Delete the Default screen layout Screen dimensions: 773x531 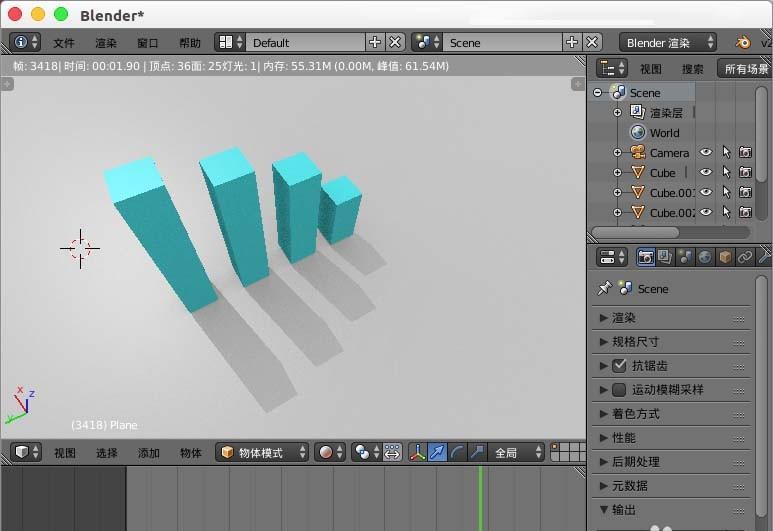(x=395, y=42)
